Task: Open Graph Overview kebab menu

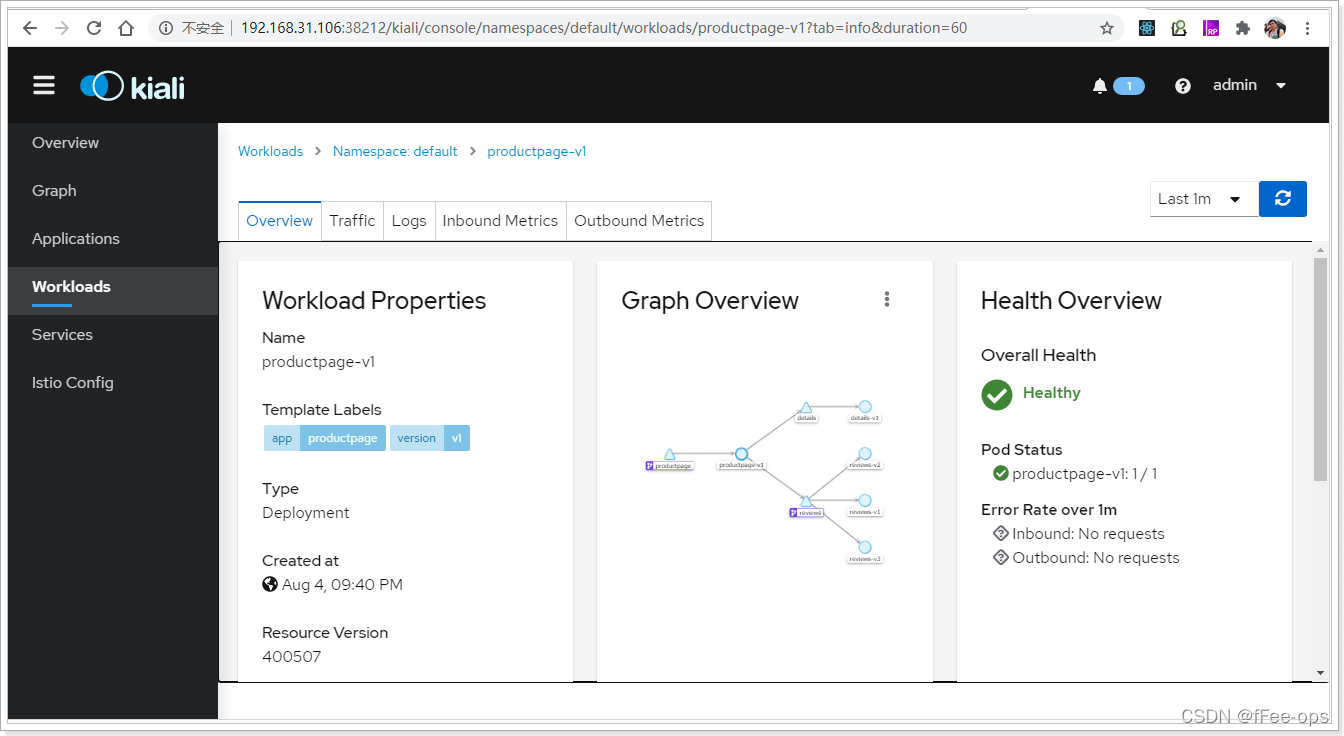Action: 887,300
